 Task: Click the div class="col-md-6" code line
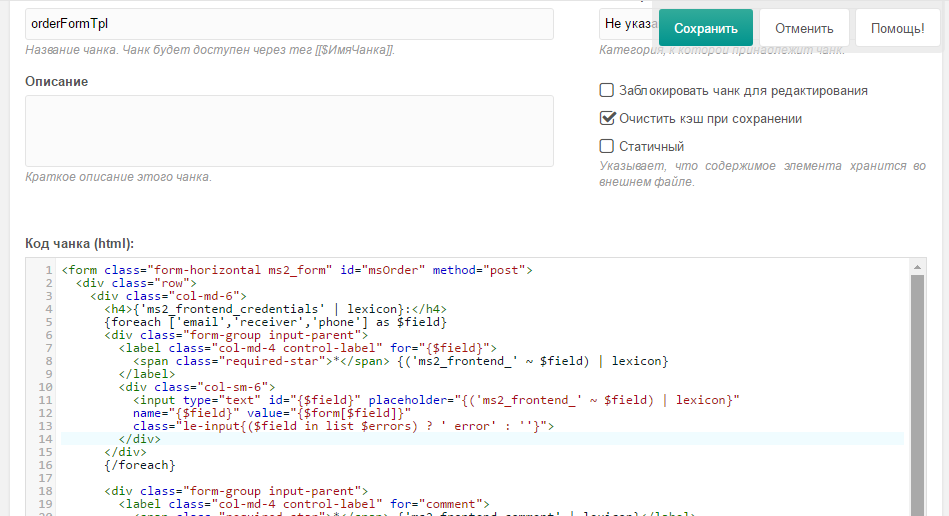pyautogui.click(x=168, y=296)
